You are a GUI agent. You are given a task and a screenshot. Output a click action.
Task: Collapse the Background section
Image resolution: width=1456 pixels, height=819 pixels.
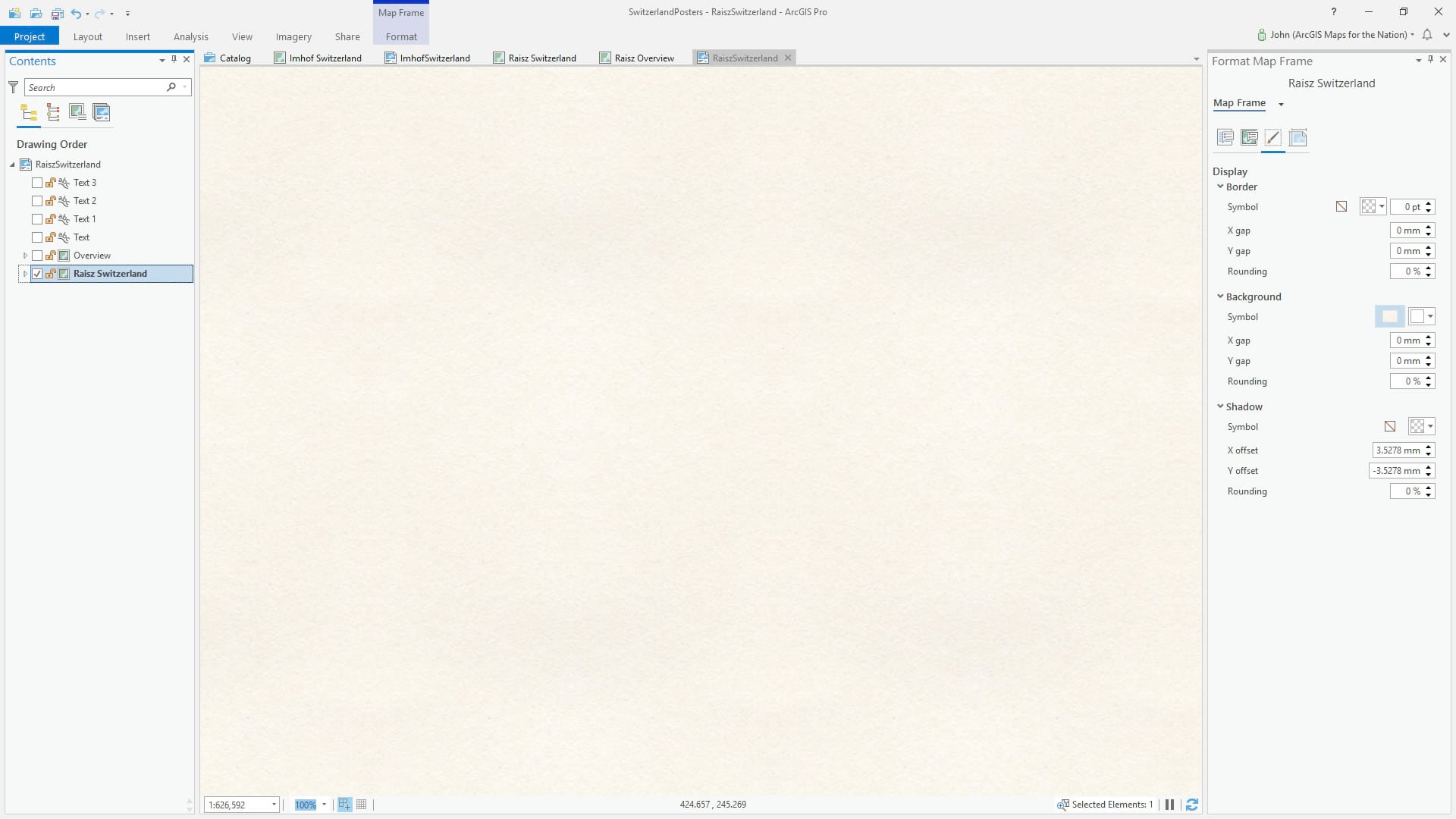(x=1220, y=297)
